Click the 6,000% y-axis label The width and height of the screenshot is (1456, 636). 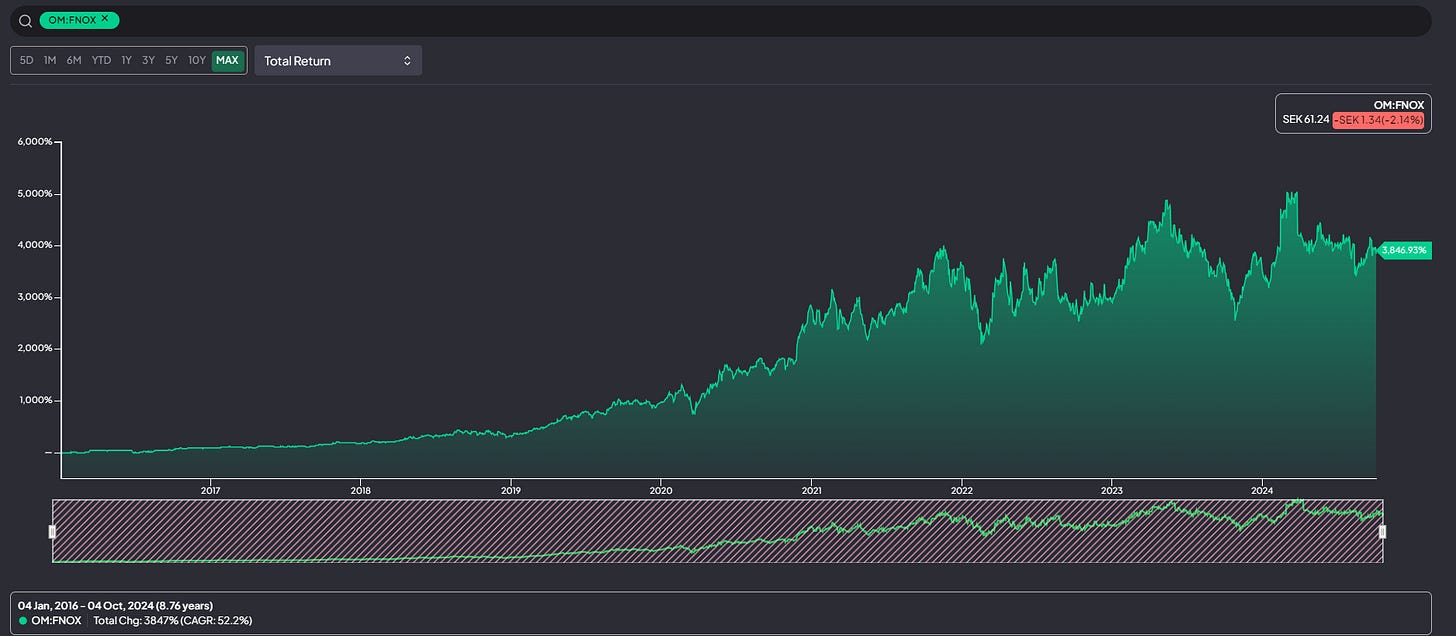[34, 142]
